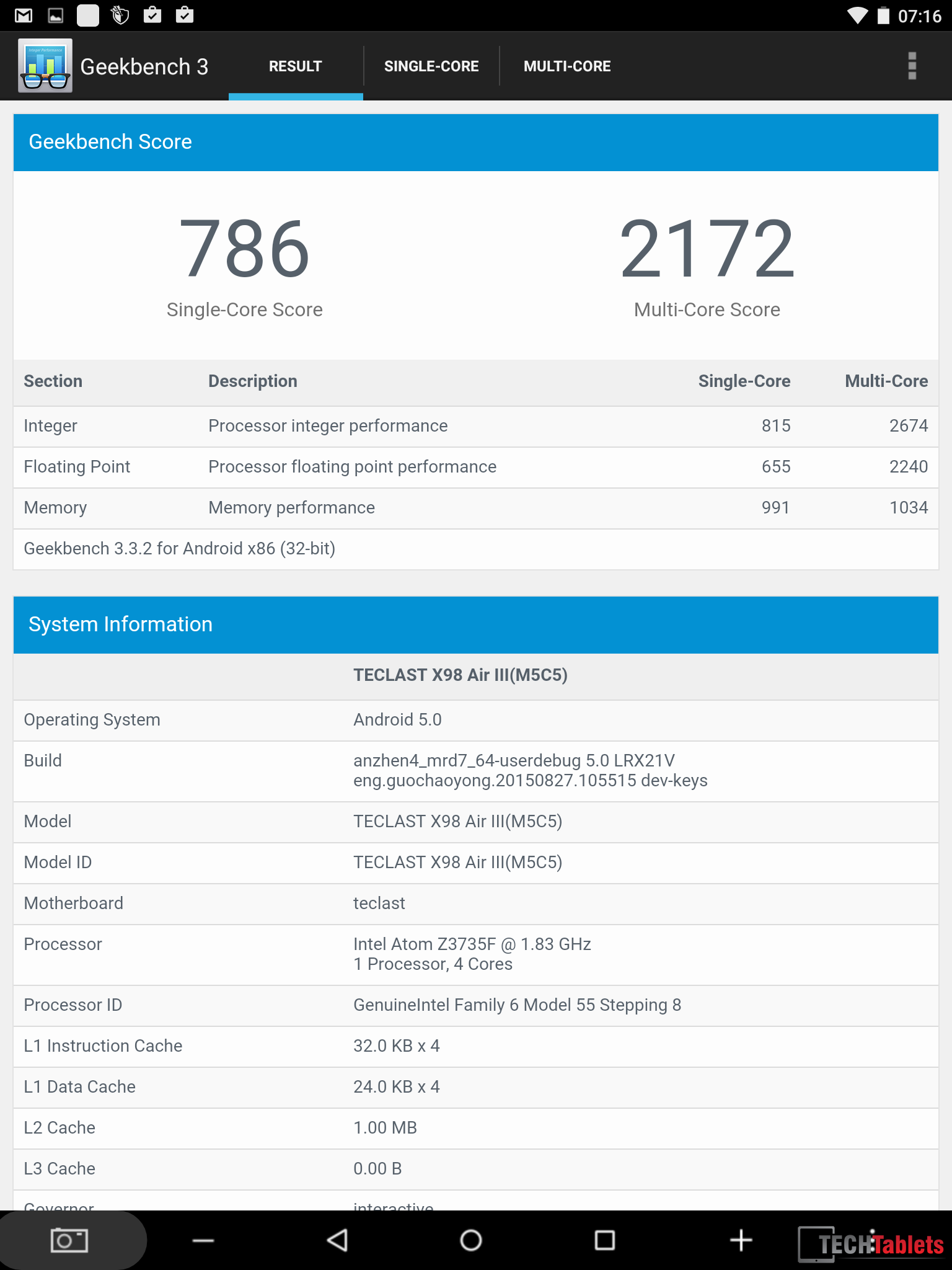This screenshot has height=1270, width=952.
Task: Switch to the MULTI-CORE tab
Action: [x=567, y=66]
